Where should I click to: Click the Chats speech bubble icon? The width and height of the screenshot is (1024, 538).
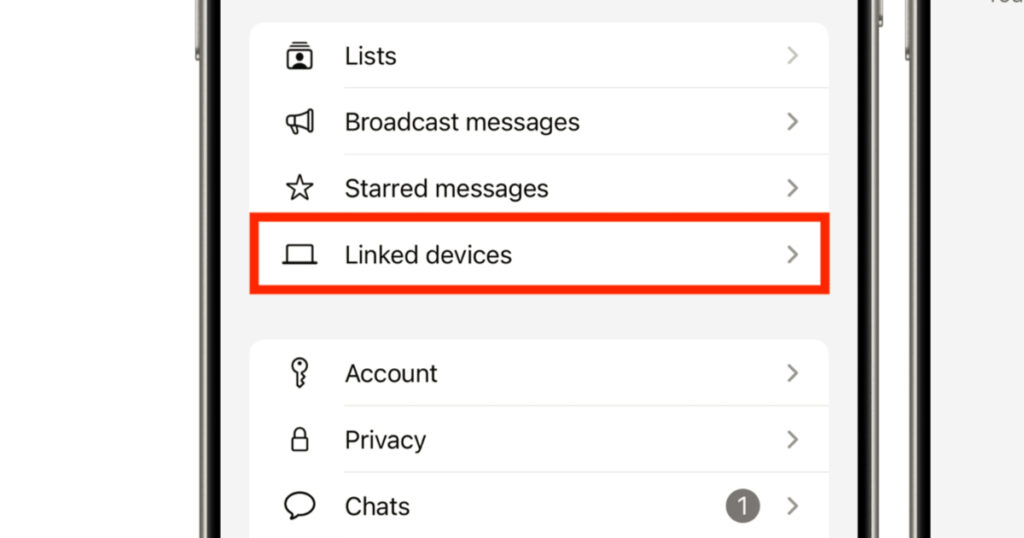[299, 506]
